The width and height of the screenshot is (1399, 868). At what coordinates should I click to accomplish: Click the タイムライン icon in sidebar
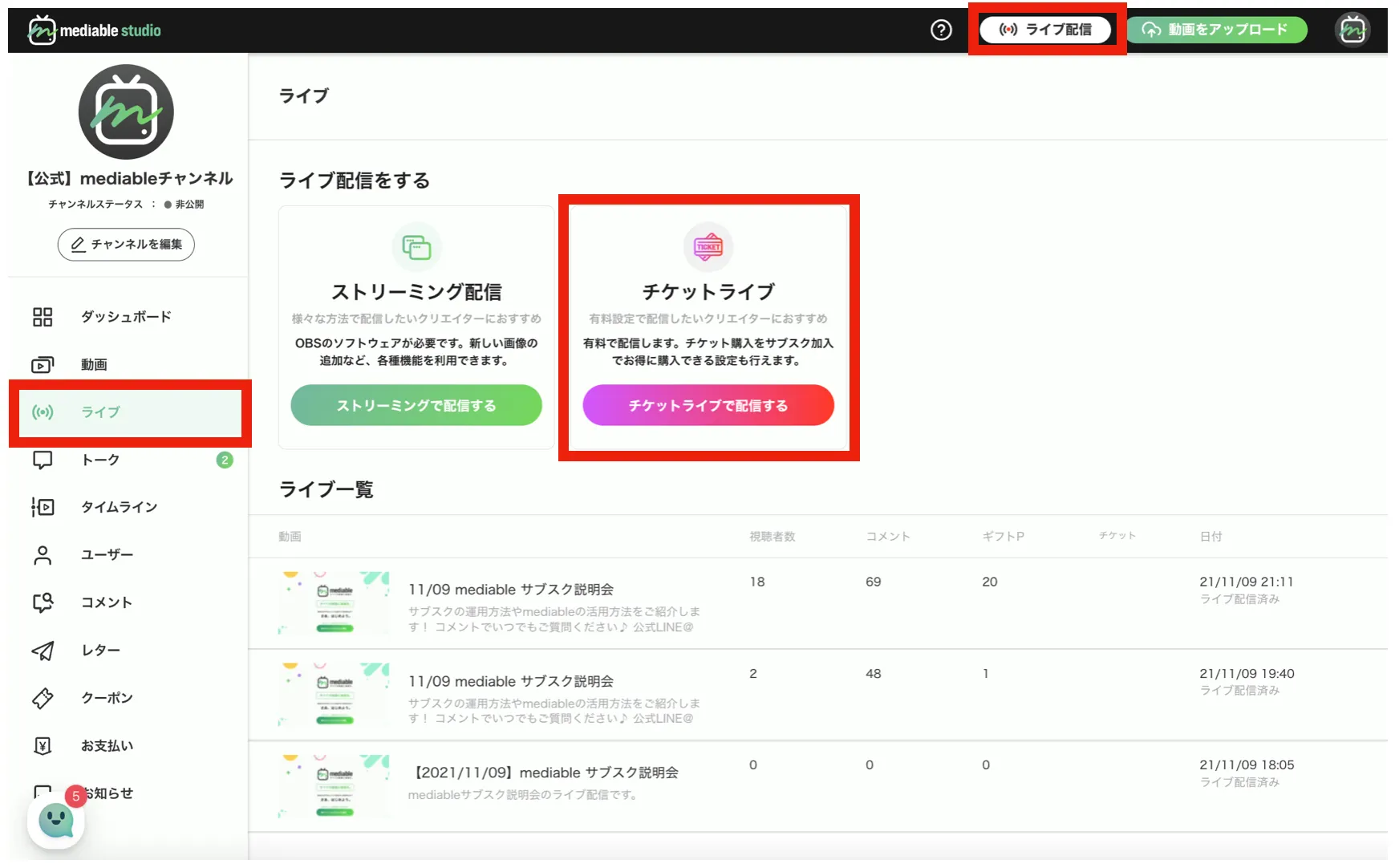tap(43, 507)
